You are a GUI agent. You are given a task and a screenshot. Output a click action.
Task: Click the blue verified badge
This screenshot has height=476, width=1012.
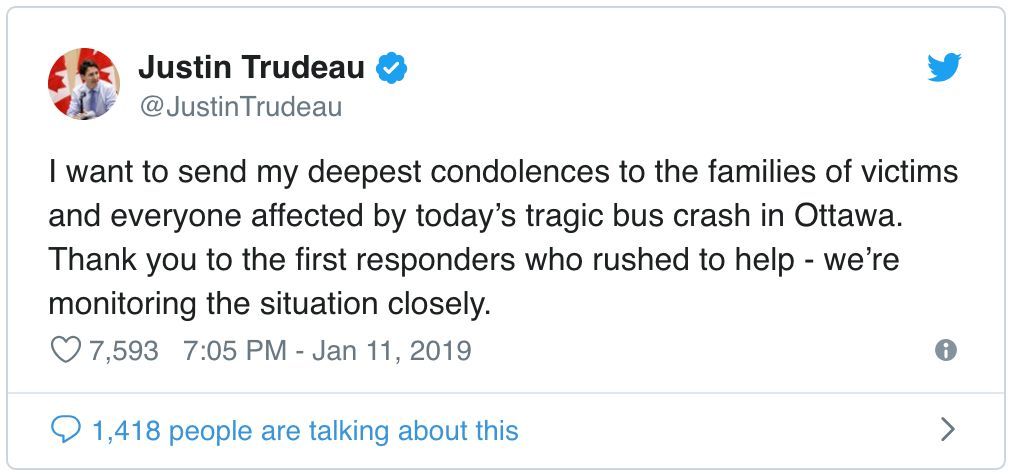tap(390, 68)
